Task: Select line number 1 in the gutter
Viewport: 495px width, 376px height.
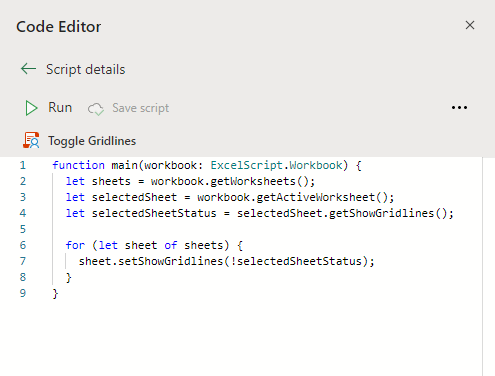Action: tap(23, 165)
